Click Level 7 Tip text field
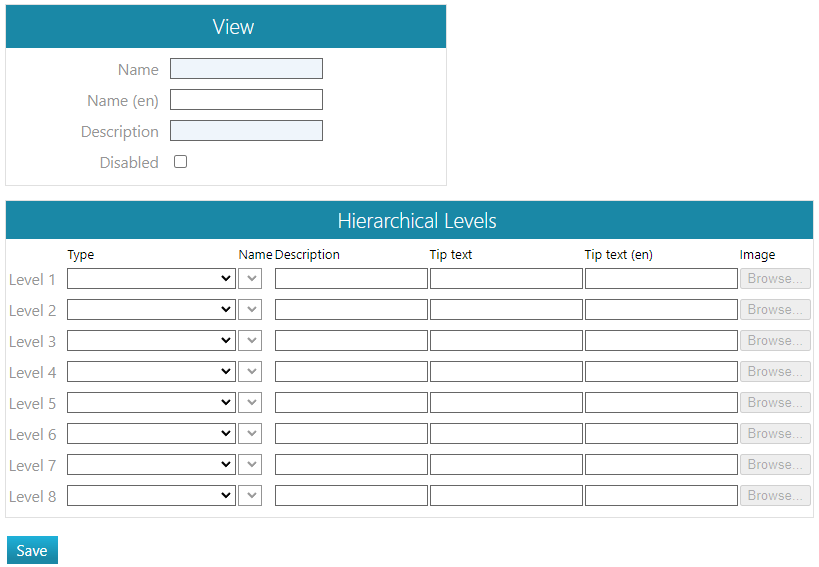The width and height of the screenshot is (819, 567). 506,465
